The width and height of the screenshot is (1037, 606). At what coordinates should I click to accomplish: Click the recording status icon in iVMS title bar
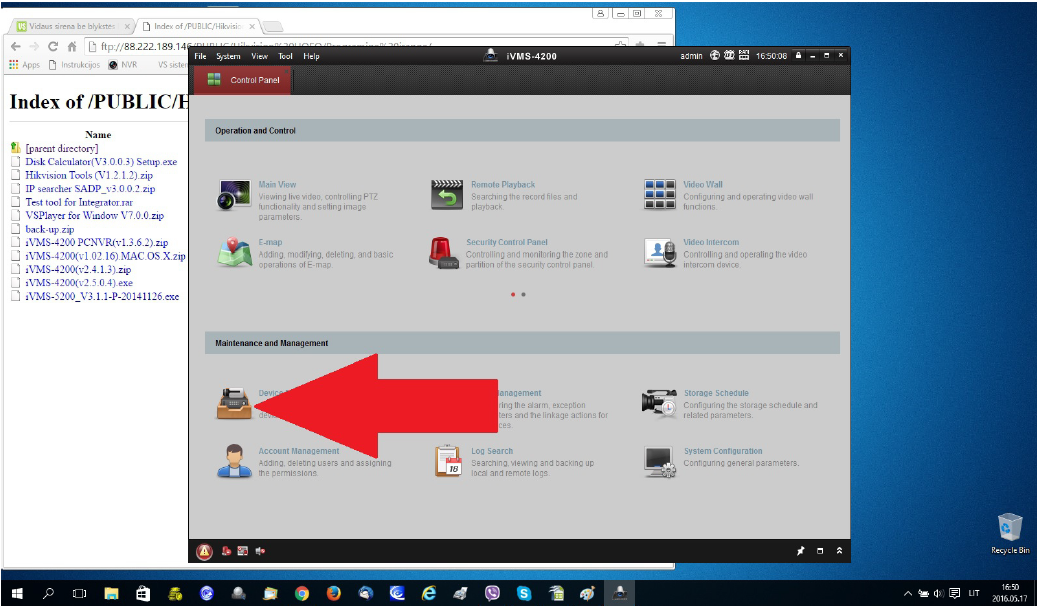(x=729, y=56)
